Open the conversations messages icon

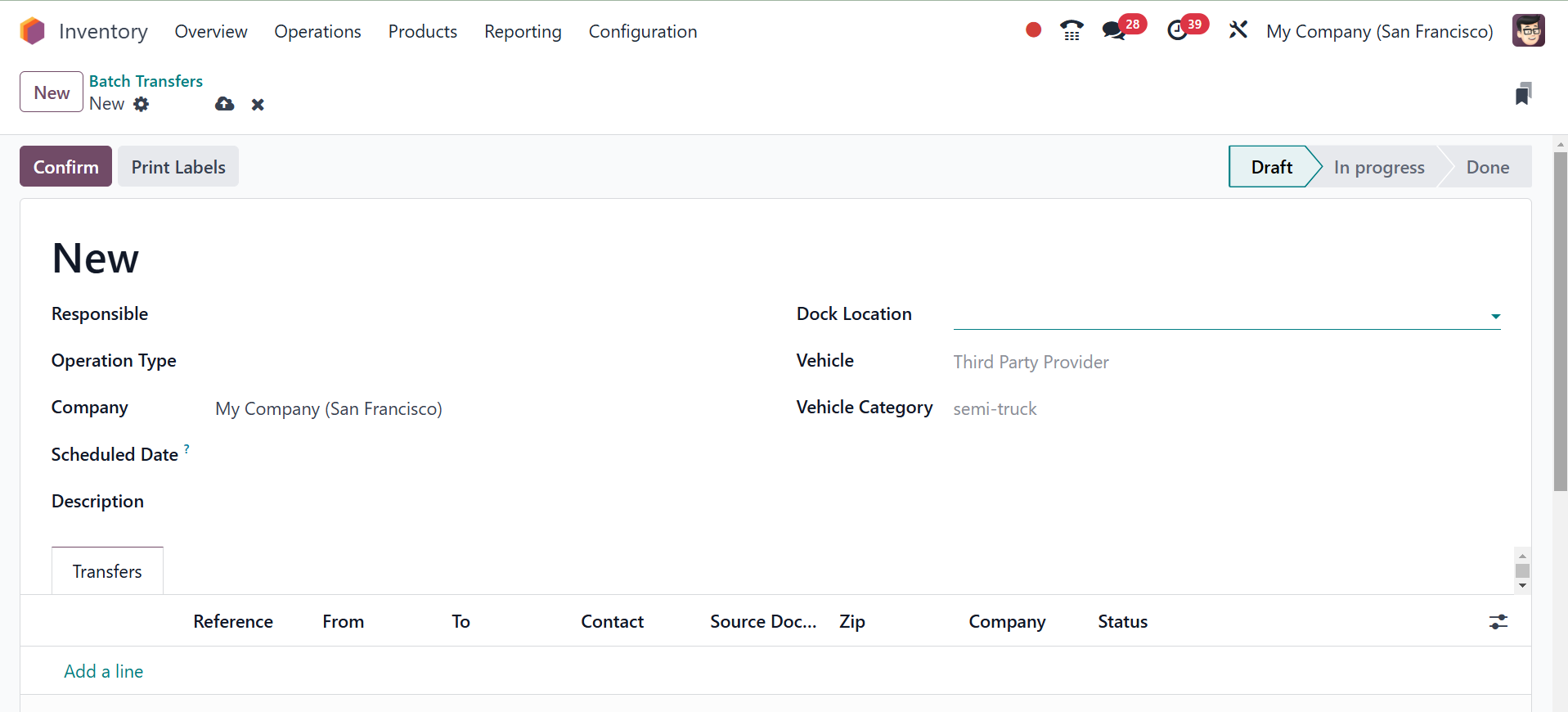coord(1113,31)
